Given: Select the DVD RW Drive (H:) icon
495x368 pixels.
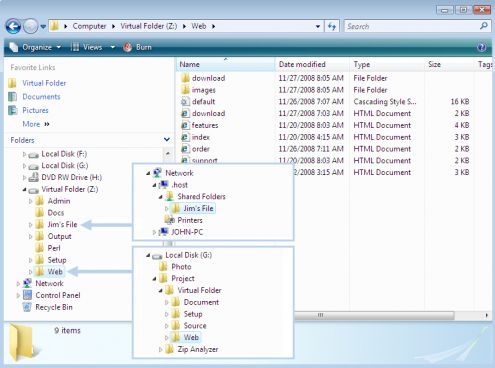Looking at the screenshot, I should pyautogui.click(x=33, y=177).
